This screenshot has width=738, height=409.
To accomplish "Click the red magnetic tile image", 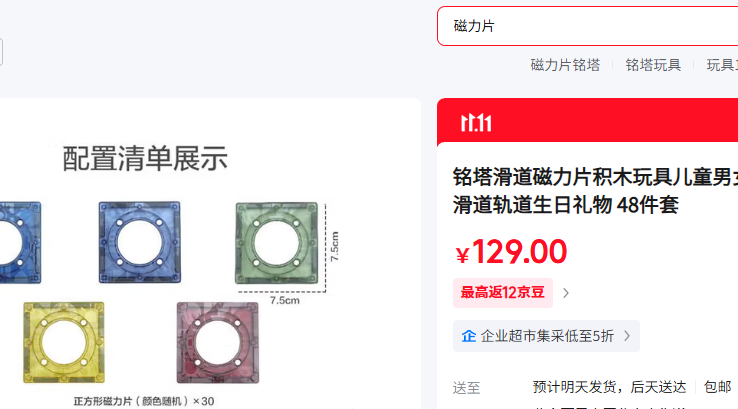I will [x=217, y=343].
